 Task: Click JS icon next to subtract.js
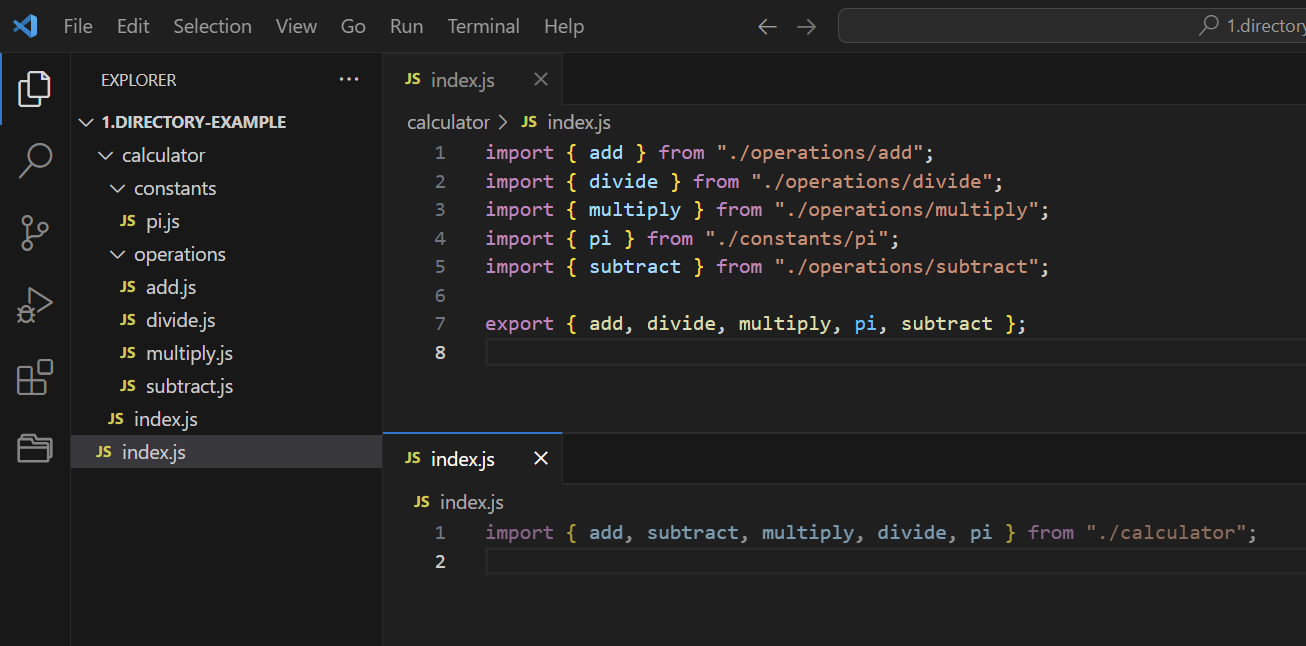128,386
